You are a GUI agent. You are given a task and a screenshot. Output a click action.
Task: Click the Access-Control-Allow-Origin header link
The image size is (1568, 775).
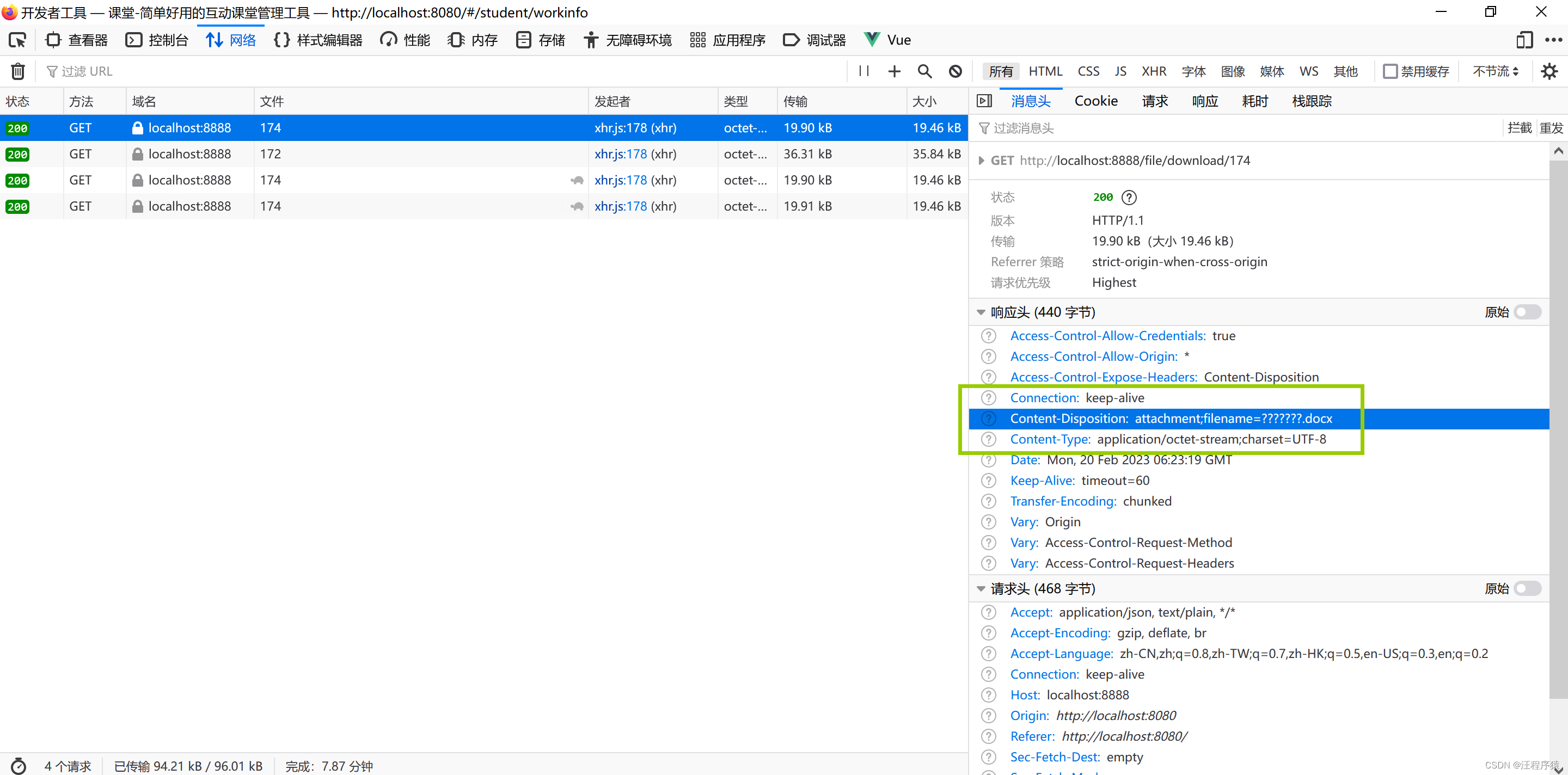coord(1094,356)
